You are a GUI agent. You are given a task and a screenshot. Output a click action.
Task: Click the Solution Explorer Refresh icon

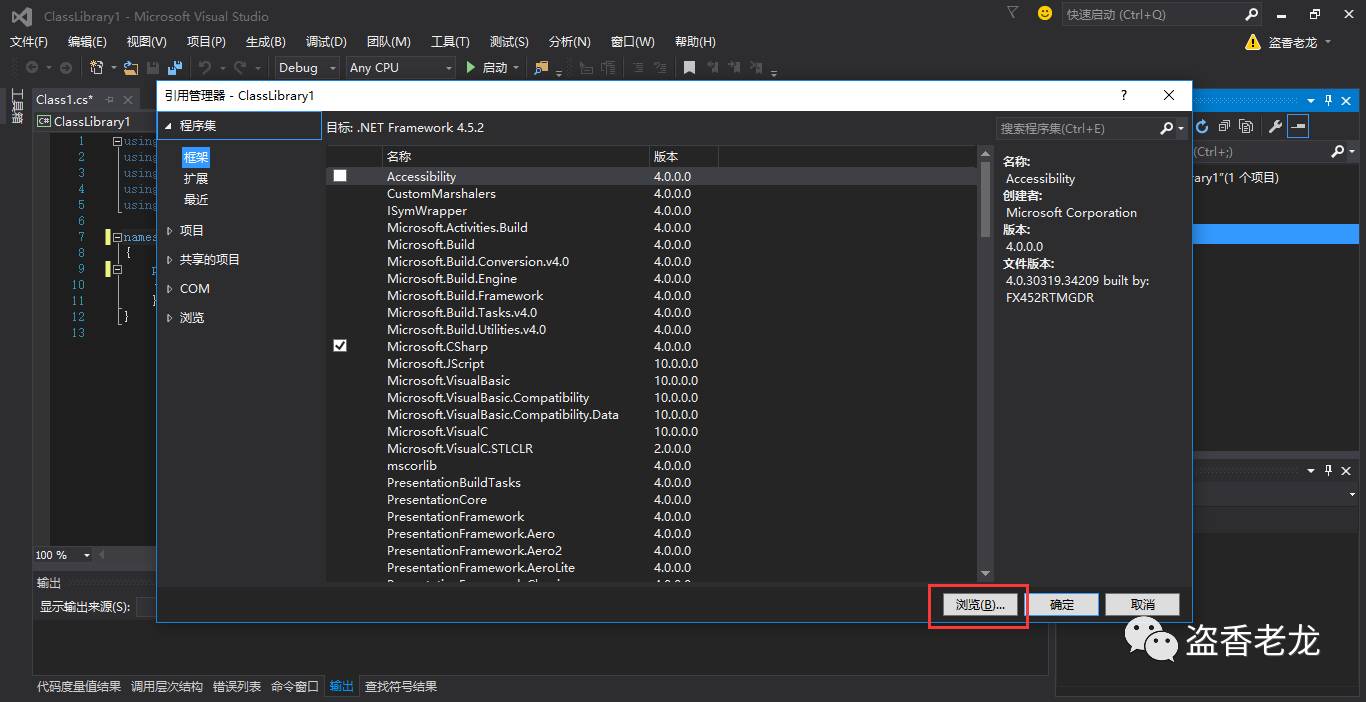click(x=1202, y=126)
